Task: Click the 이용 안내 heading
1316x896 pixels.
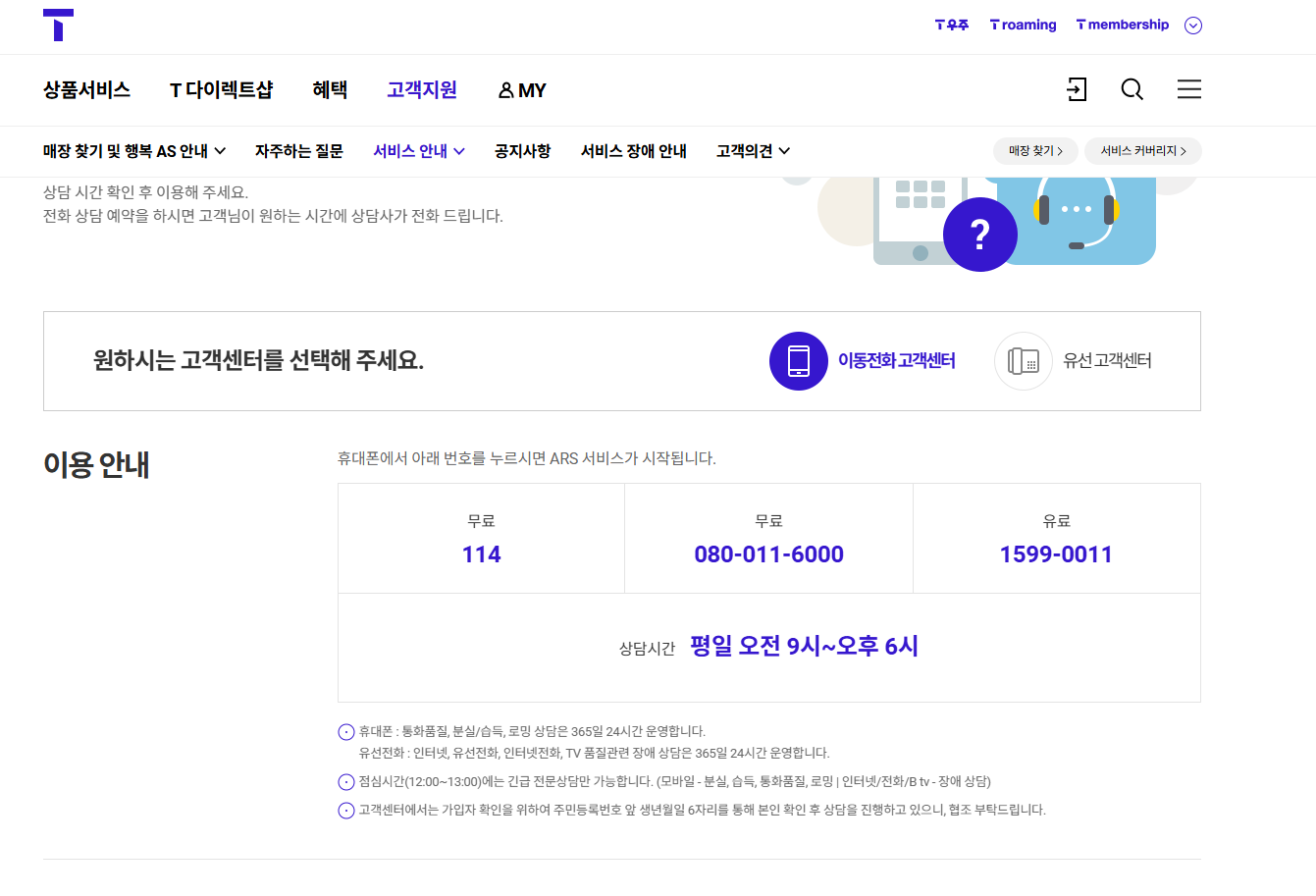Action: pyautogui.click(x=96, y=464)
